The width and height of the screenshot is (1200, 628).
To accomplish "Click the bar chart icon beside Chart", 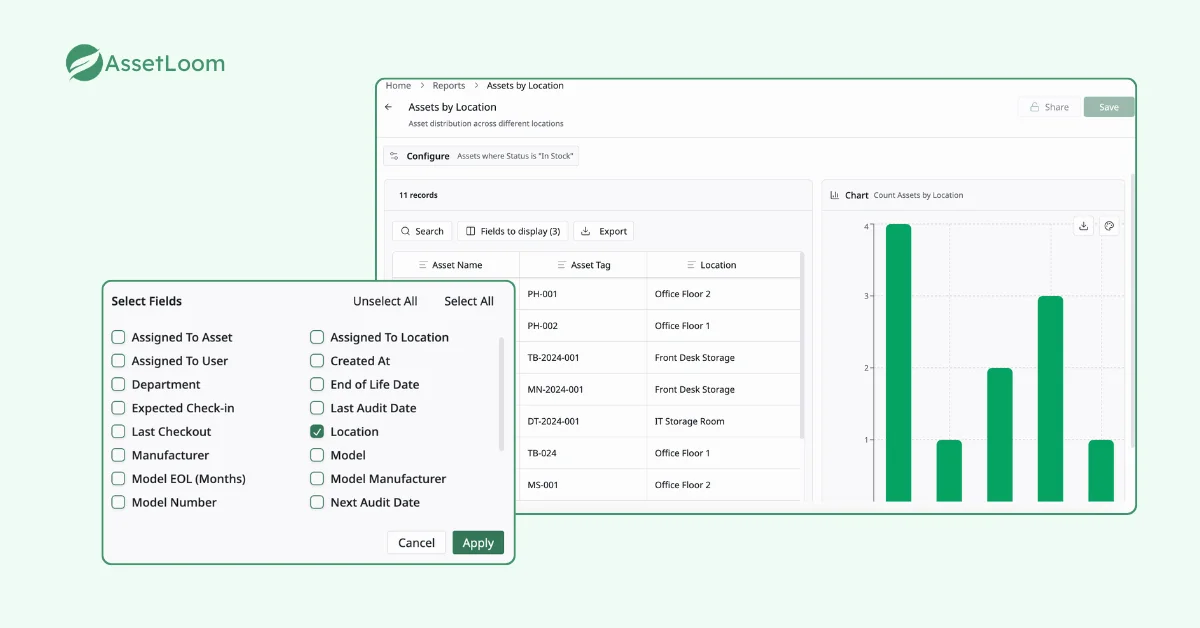I will [835, 195].
